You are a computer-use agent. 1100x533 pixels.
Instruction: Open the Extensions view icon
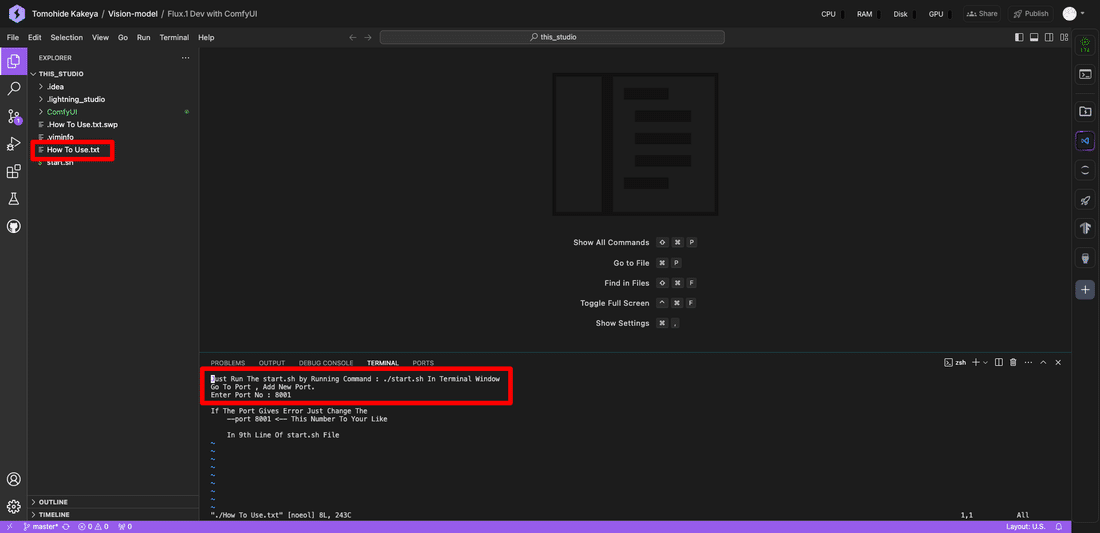point(13,172)
